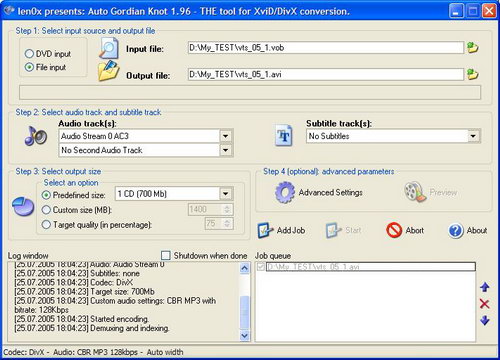This screenshot has width=500, height=360.
Task: Click the red Abort icon
Action: (x=394, y=230)
